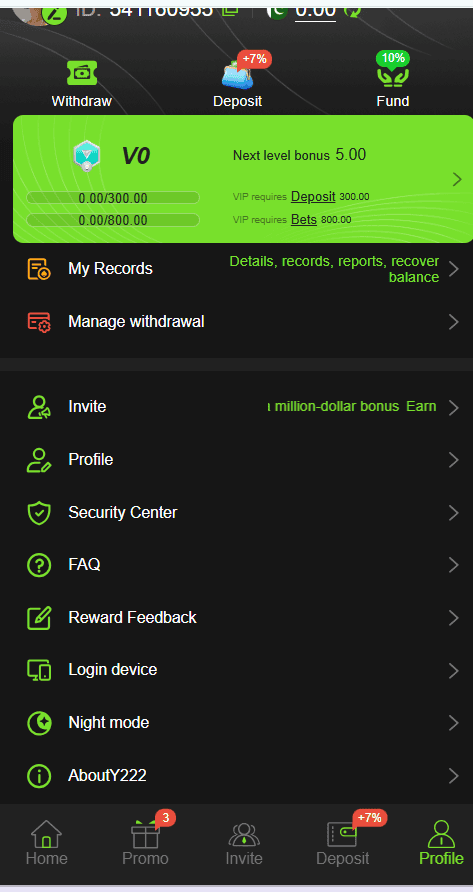Expand the Profile row chevron
473x892 pixels.
click(x=454, y=460)
